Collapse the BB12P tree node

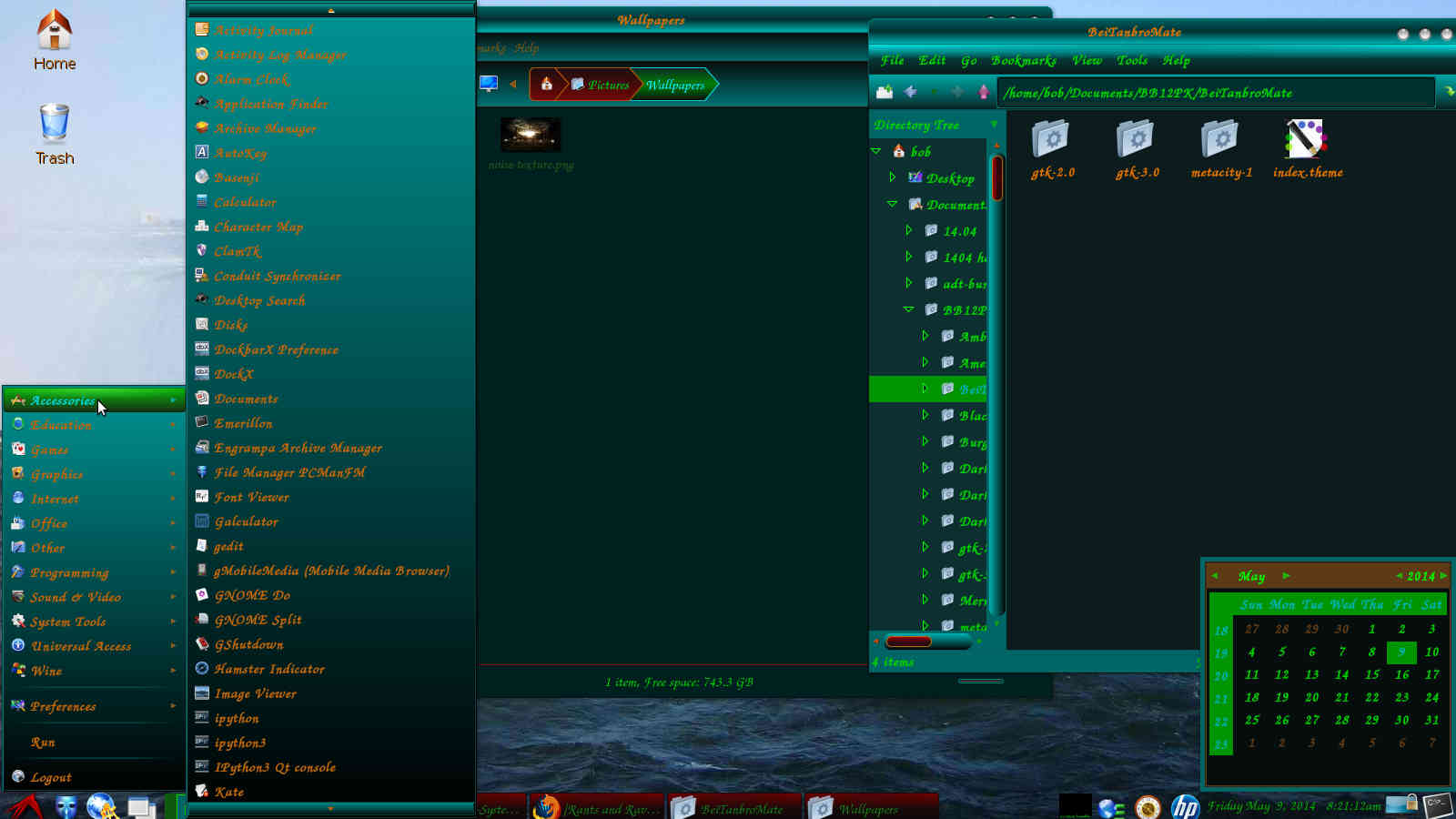908,309
